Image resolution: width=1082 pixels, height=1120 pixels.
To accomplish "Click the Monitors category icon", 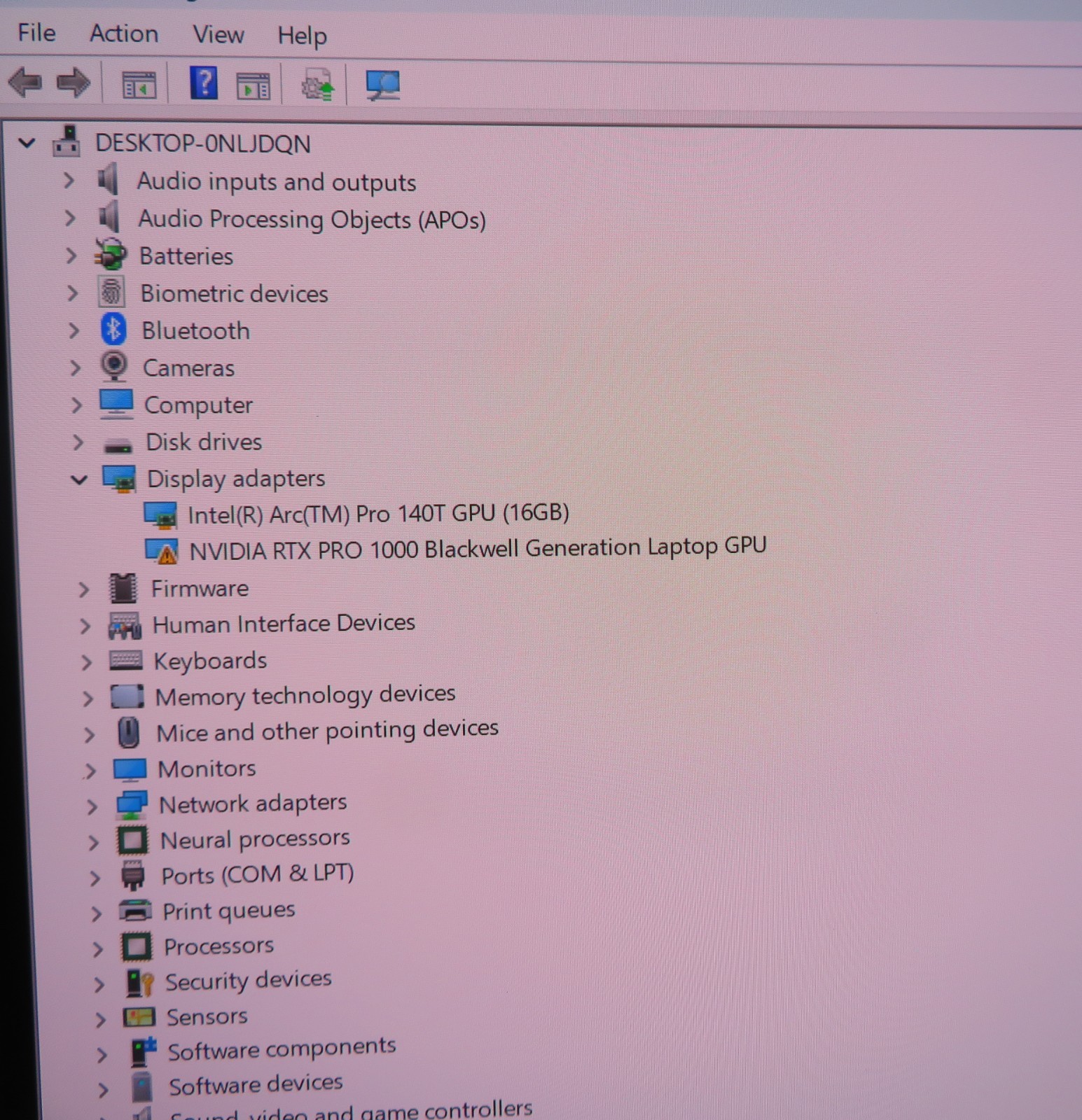I will click(x=130, y=770).
